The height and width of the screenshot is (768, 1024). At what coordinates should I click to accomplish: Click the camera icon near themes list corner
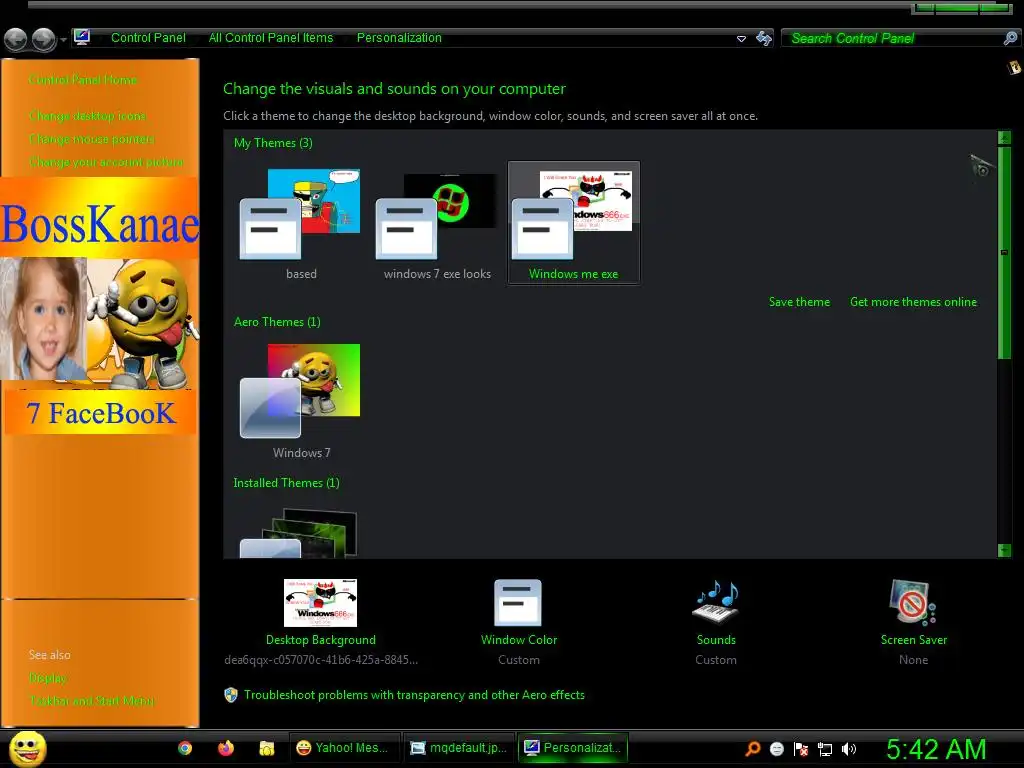point(980,166)
